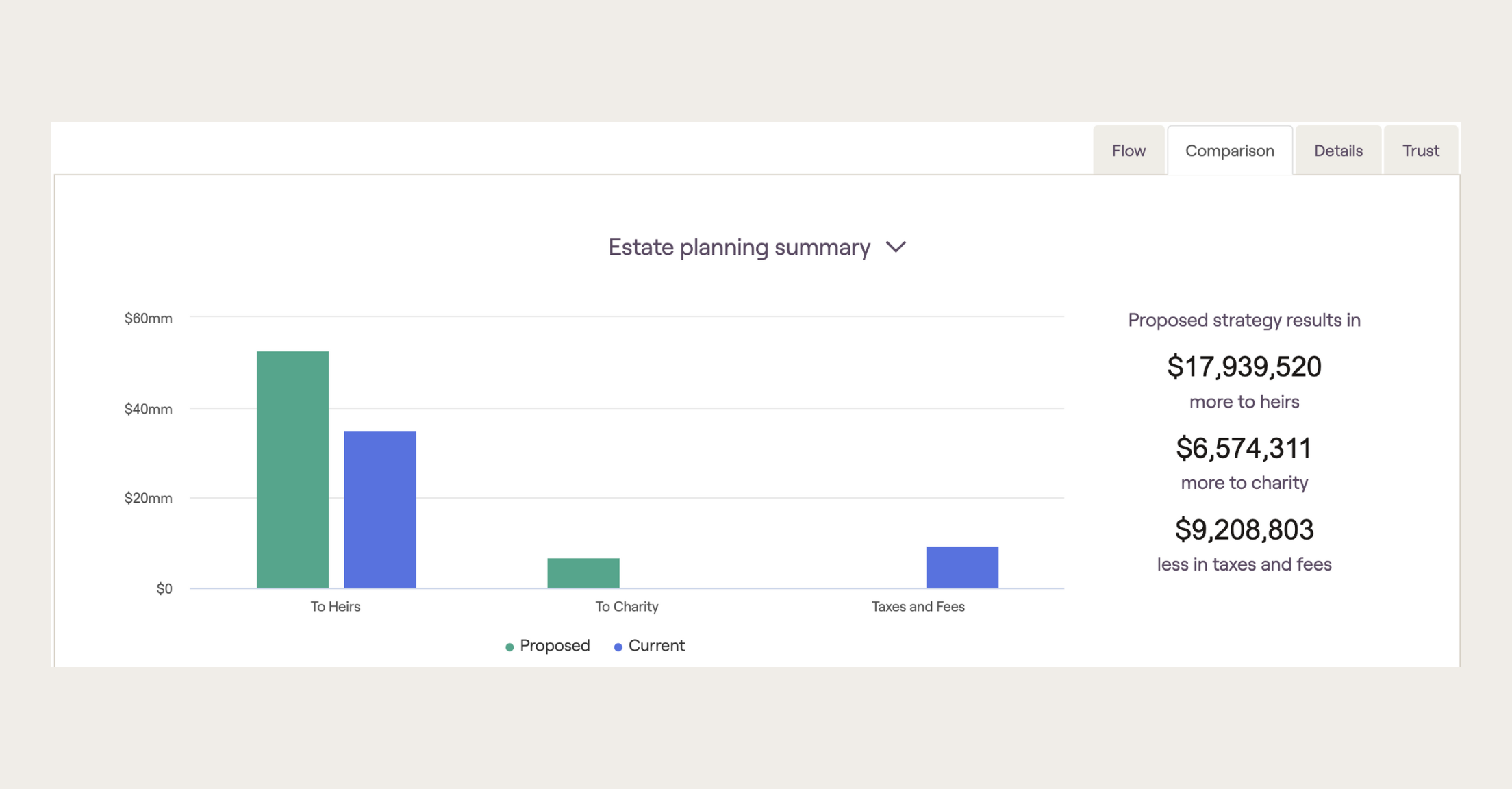Viewport: 1512px width, 789px height.
Task: Click the $60mm axis value
Action: tap(148, 318)
